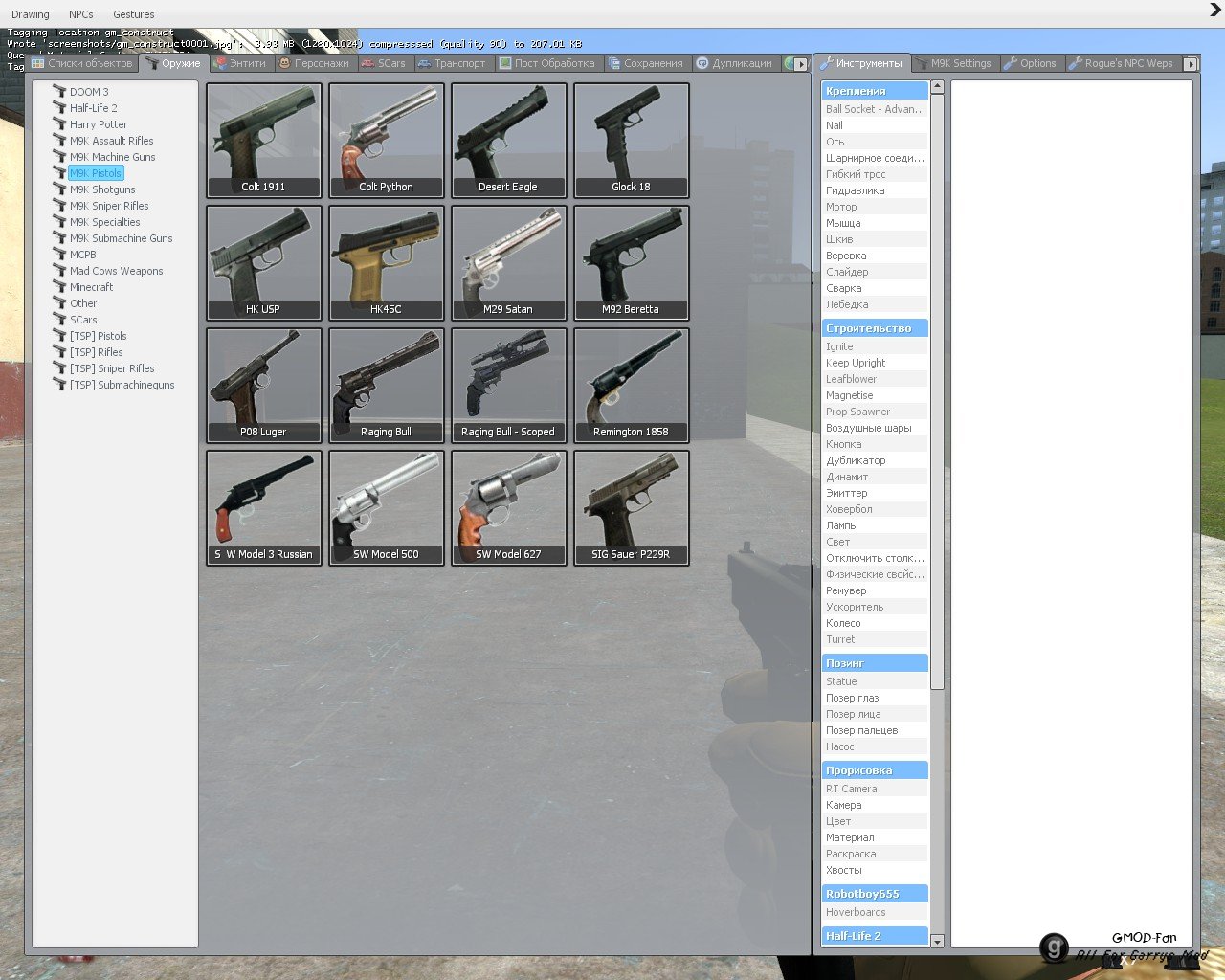Open the Half-Life 2 weapon category

tap(93, 108)
